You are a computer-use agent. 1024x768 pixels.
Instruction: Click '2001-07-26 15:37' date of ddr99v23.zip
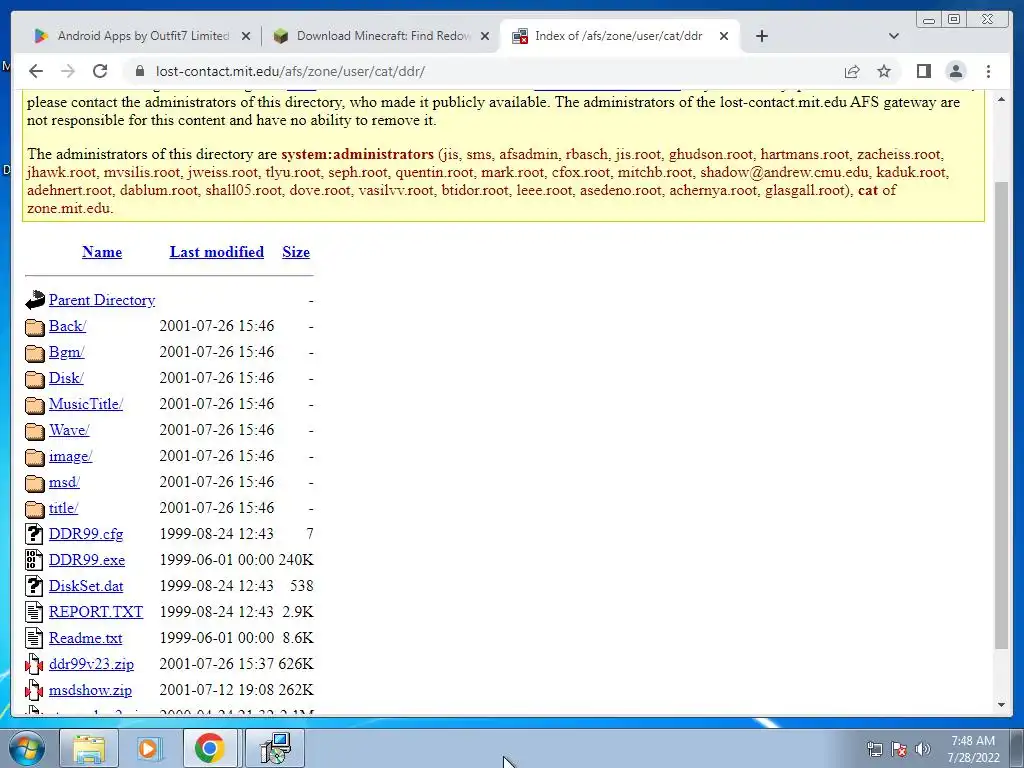pyautogui.click(x=217, y=664)
